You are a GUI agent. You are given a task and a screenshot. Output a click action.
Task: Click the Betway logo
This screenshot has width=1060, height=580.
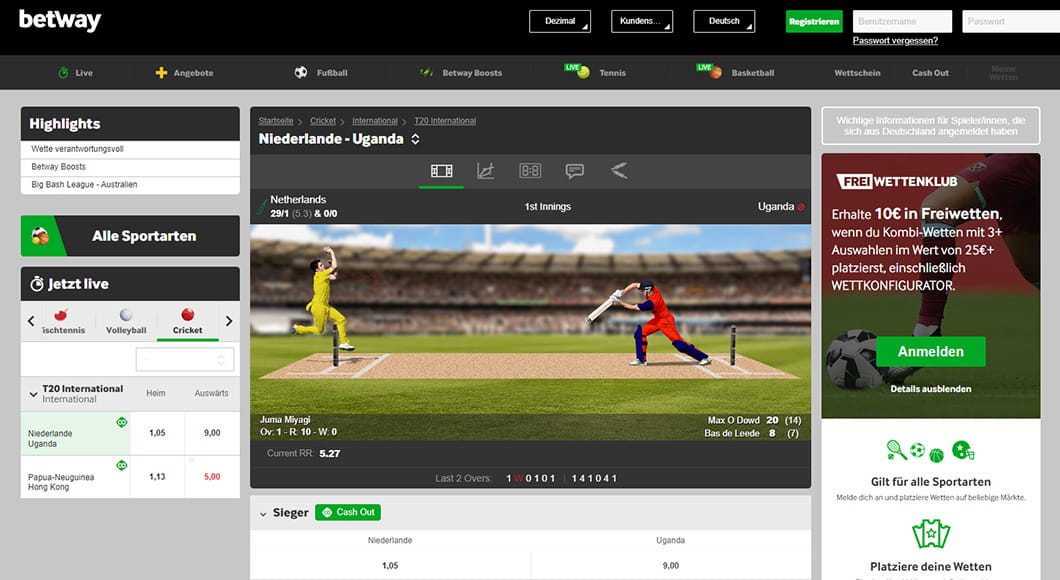tap(59, 20)
